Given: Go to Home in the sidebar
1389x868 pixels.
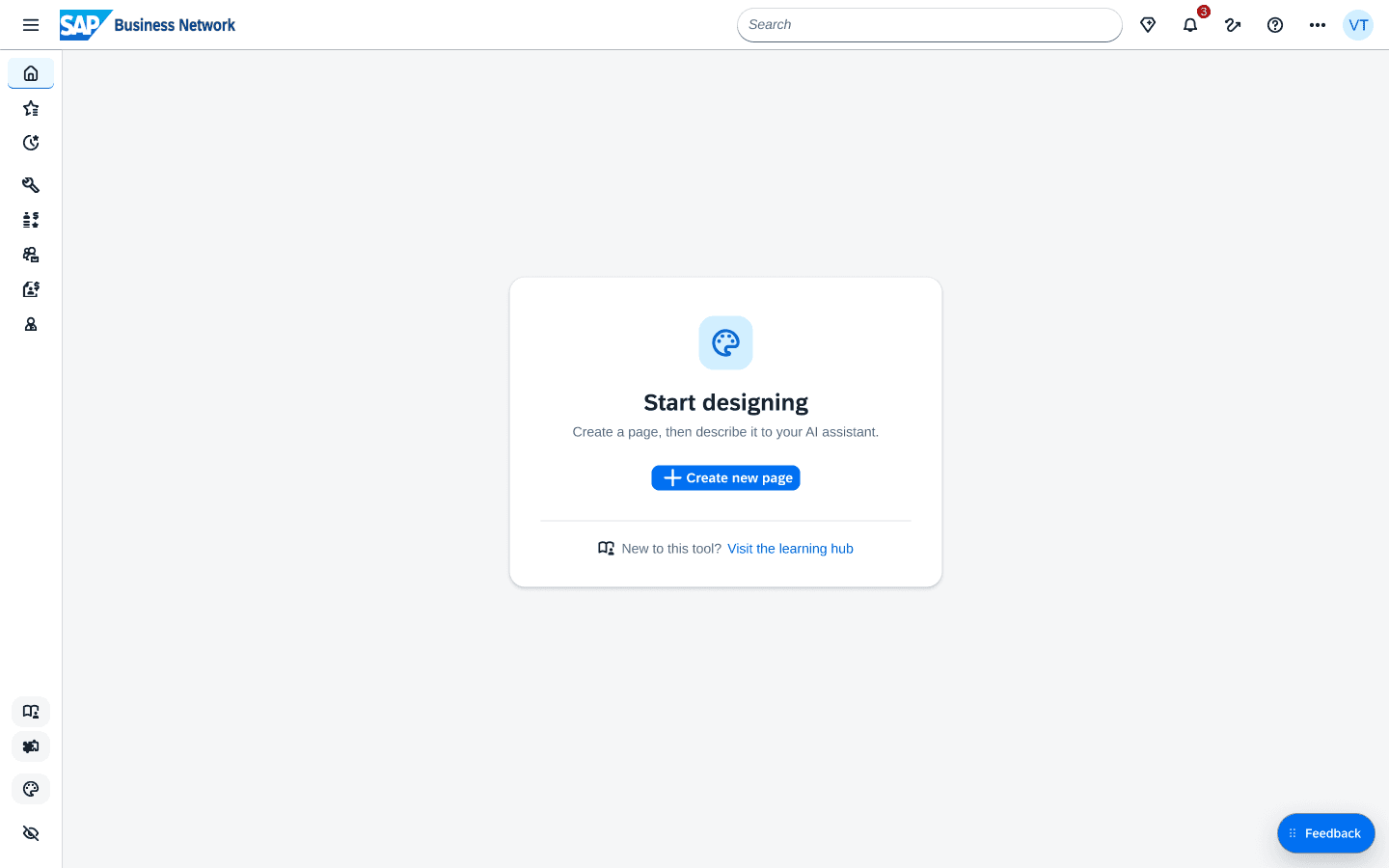Looking at the screenshot, I should (31, 73).
